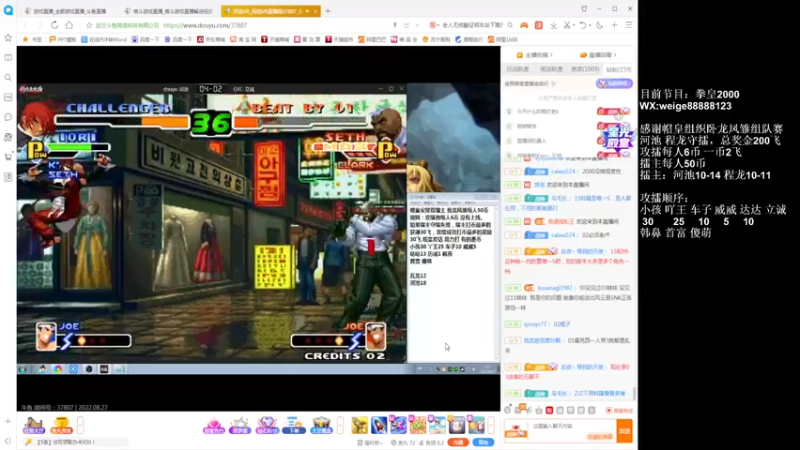800x450 pixels.
Task: Open the PPT模板 bookmark
Action: [63, 39]
